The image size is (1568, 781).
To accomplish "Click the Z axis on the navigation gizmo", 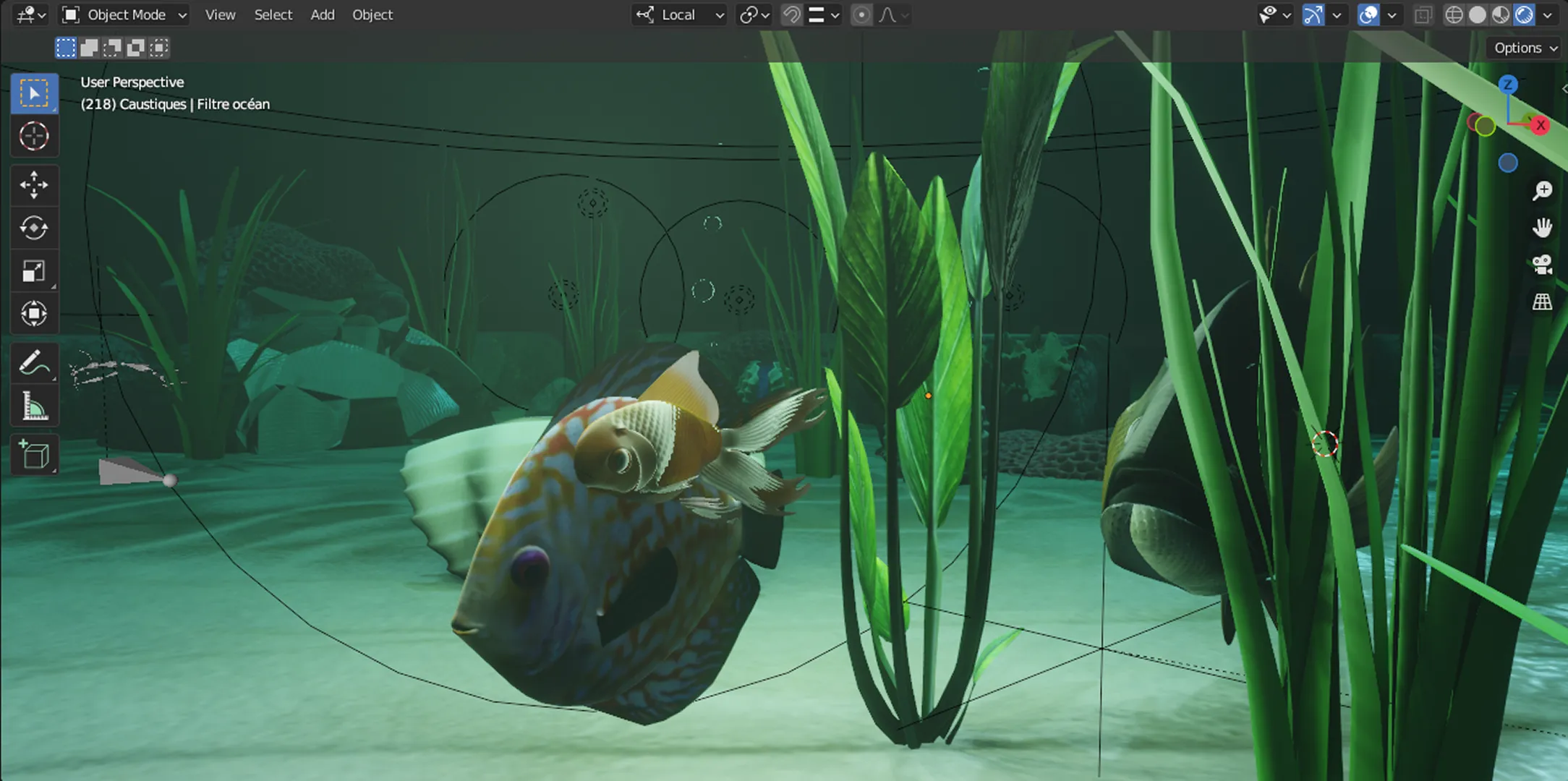I will [1508, 85].
